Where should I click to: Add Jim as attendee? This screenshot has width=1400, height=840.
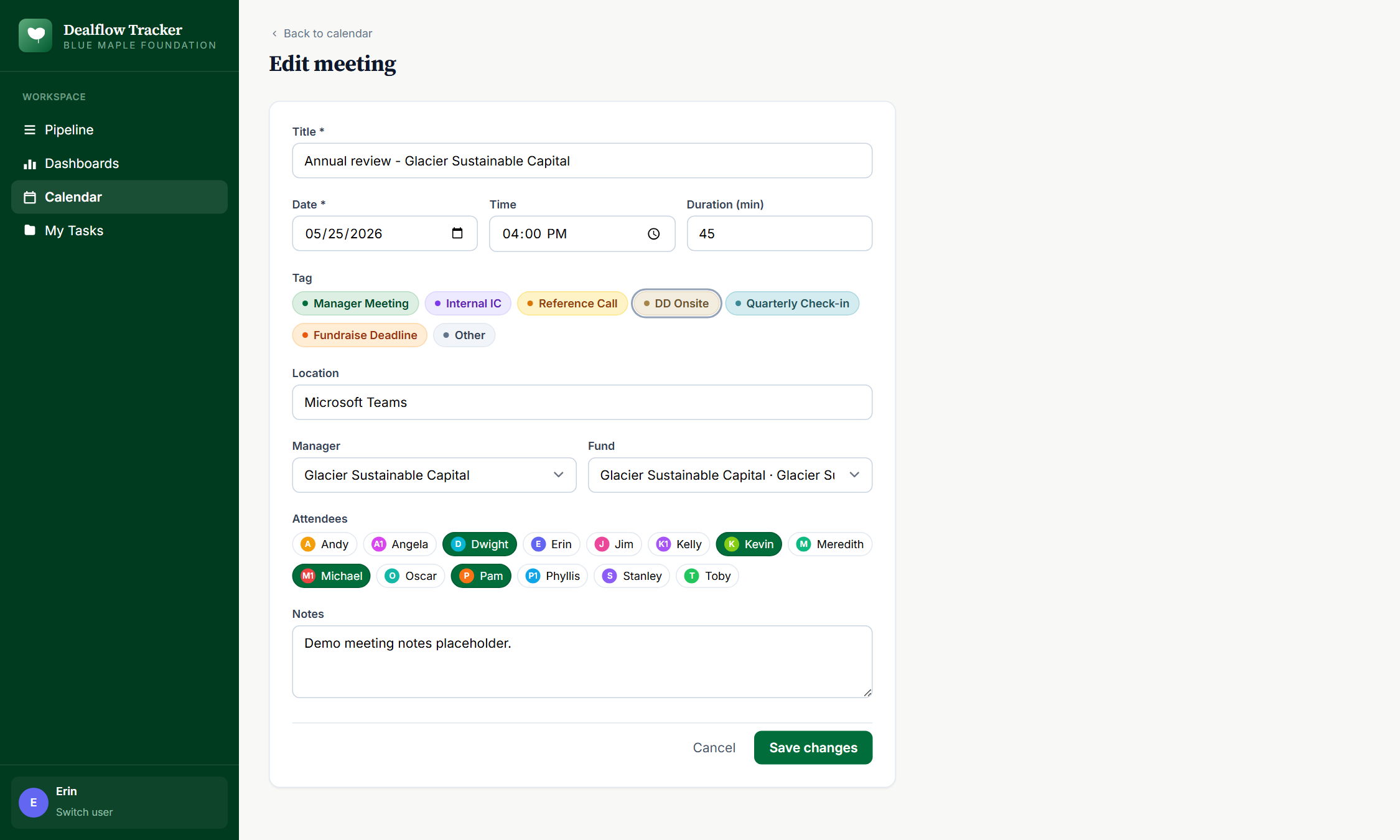(x=614, y=544)
